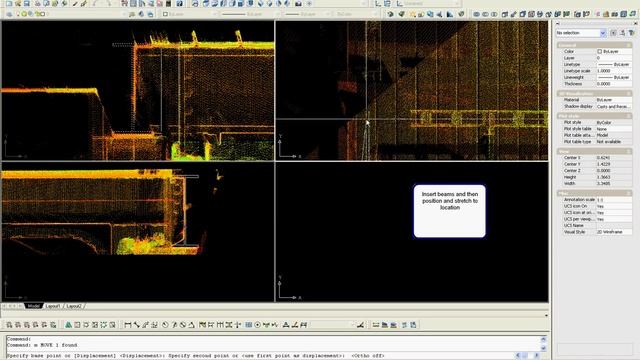Create a new drawing with the New icon
The image size is (640, 360).
click(x=9, y=3)
